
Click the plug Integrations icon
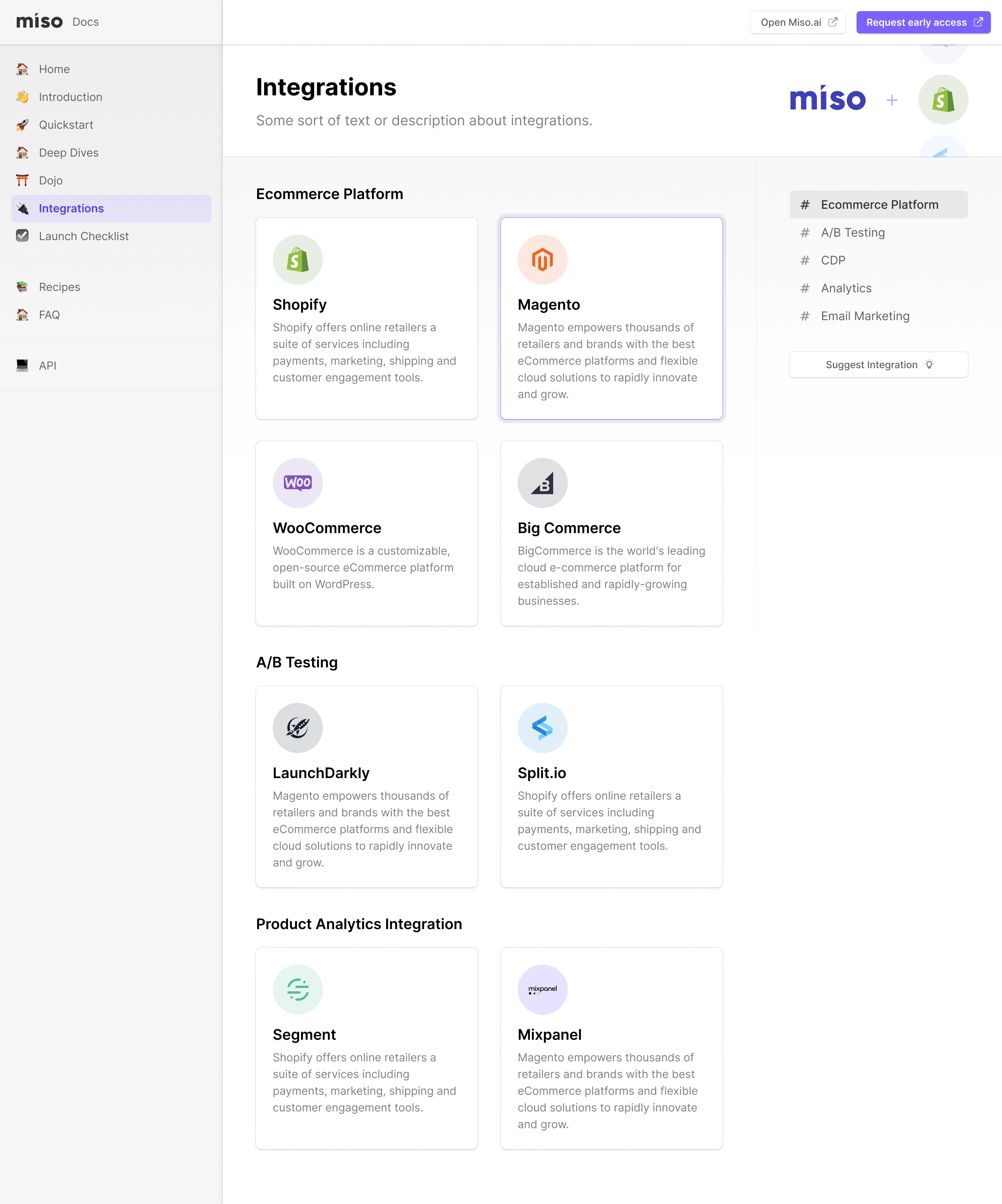(22, 208)
